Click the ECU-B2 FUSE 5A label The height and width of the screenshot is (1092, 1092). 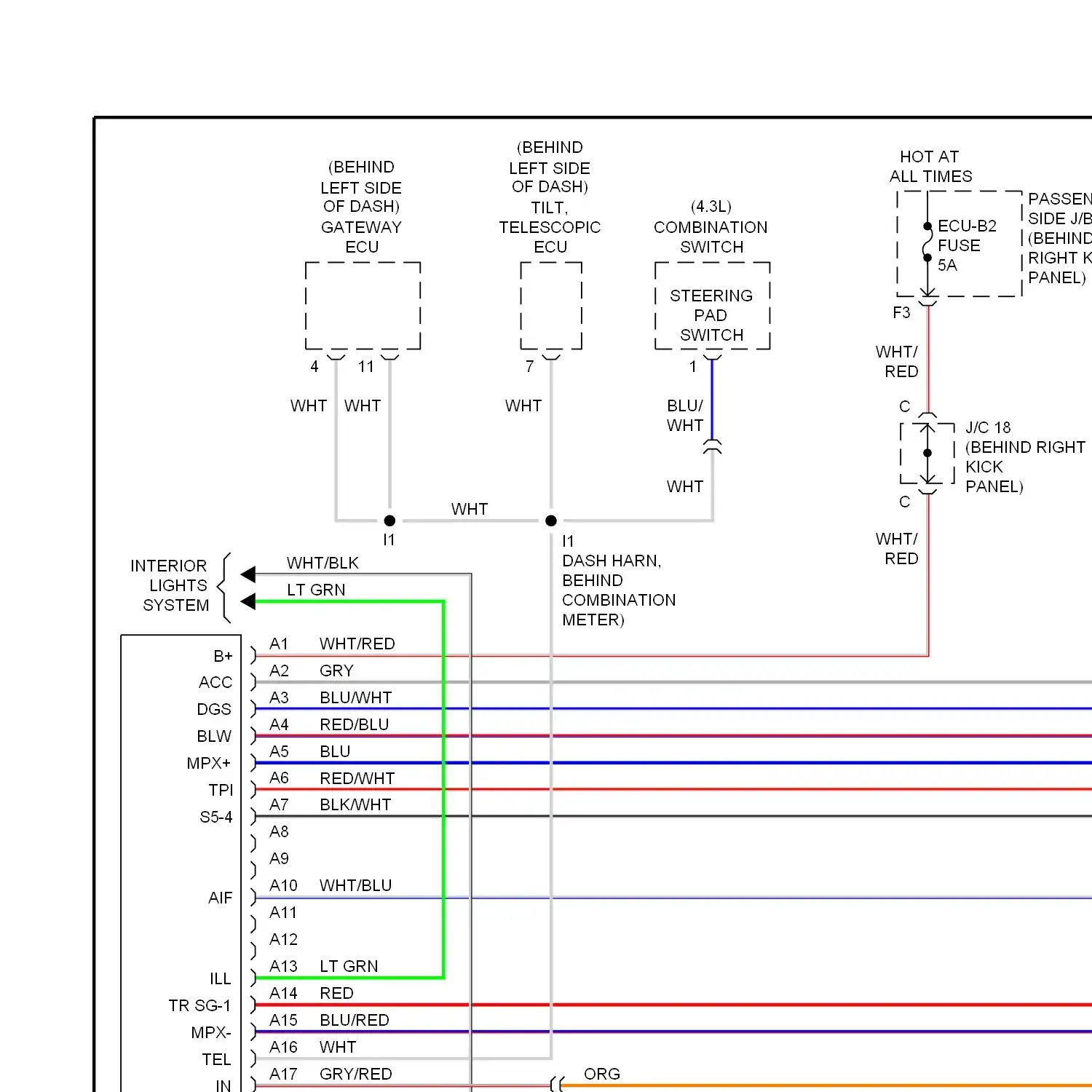[967, 245]
